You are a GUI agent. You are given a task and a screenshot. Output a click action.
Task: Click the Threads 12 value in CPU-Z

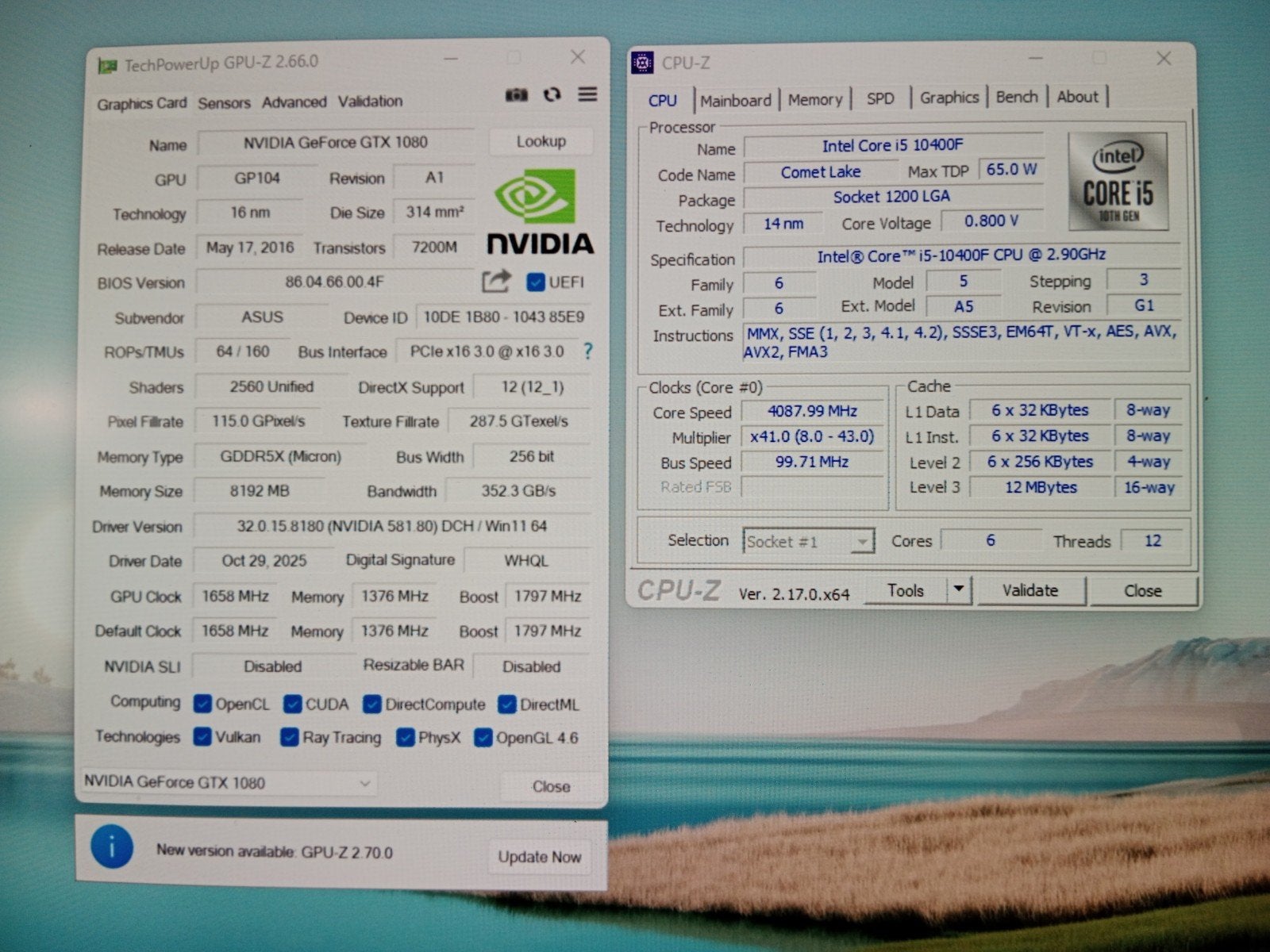pyautogui.click(x=1153, y=541)
